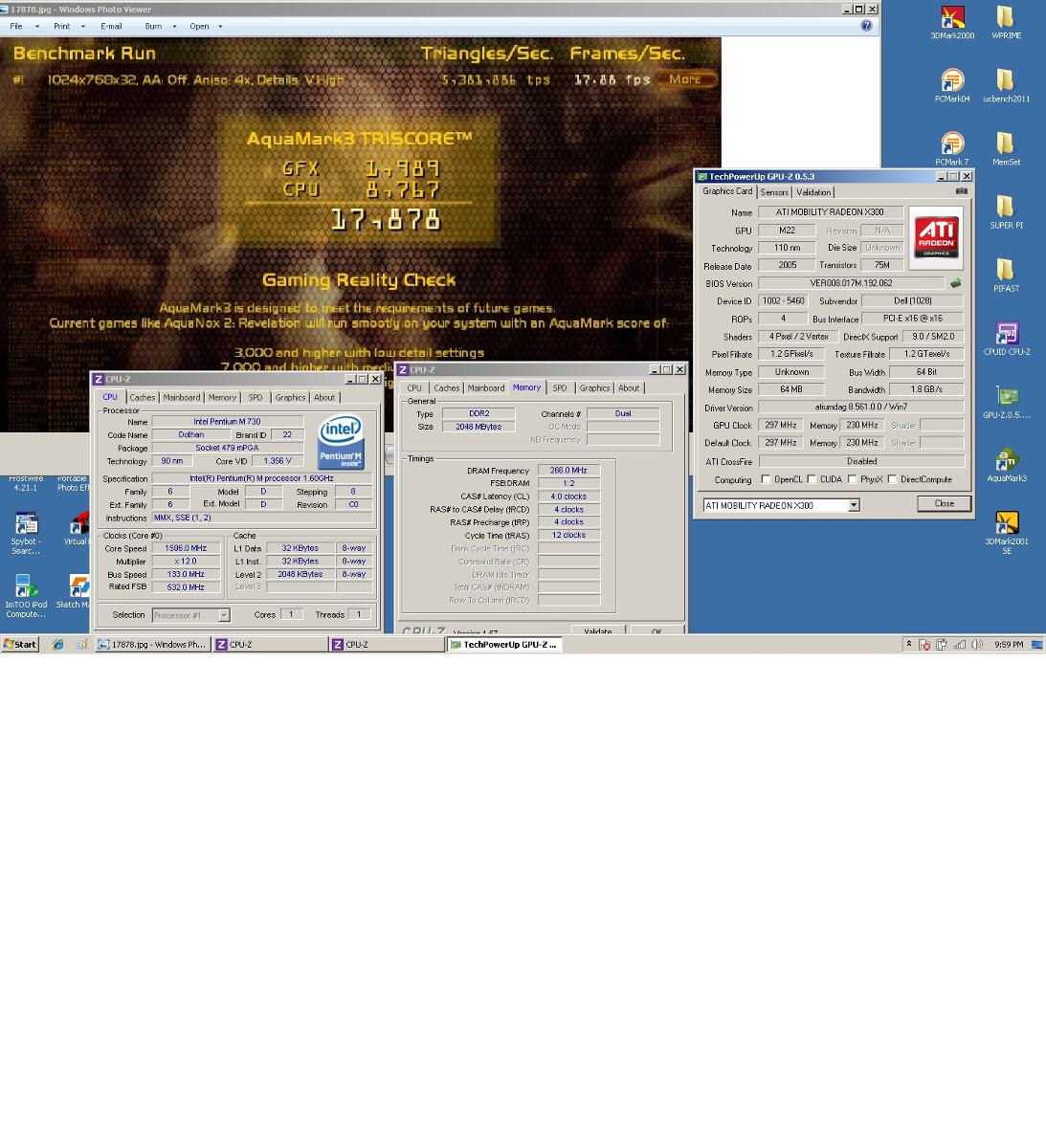Open the PCMark04 desktop shortcut
1046x1148 pixels.
point(952,86)
